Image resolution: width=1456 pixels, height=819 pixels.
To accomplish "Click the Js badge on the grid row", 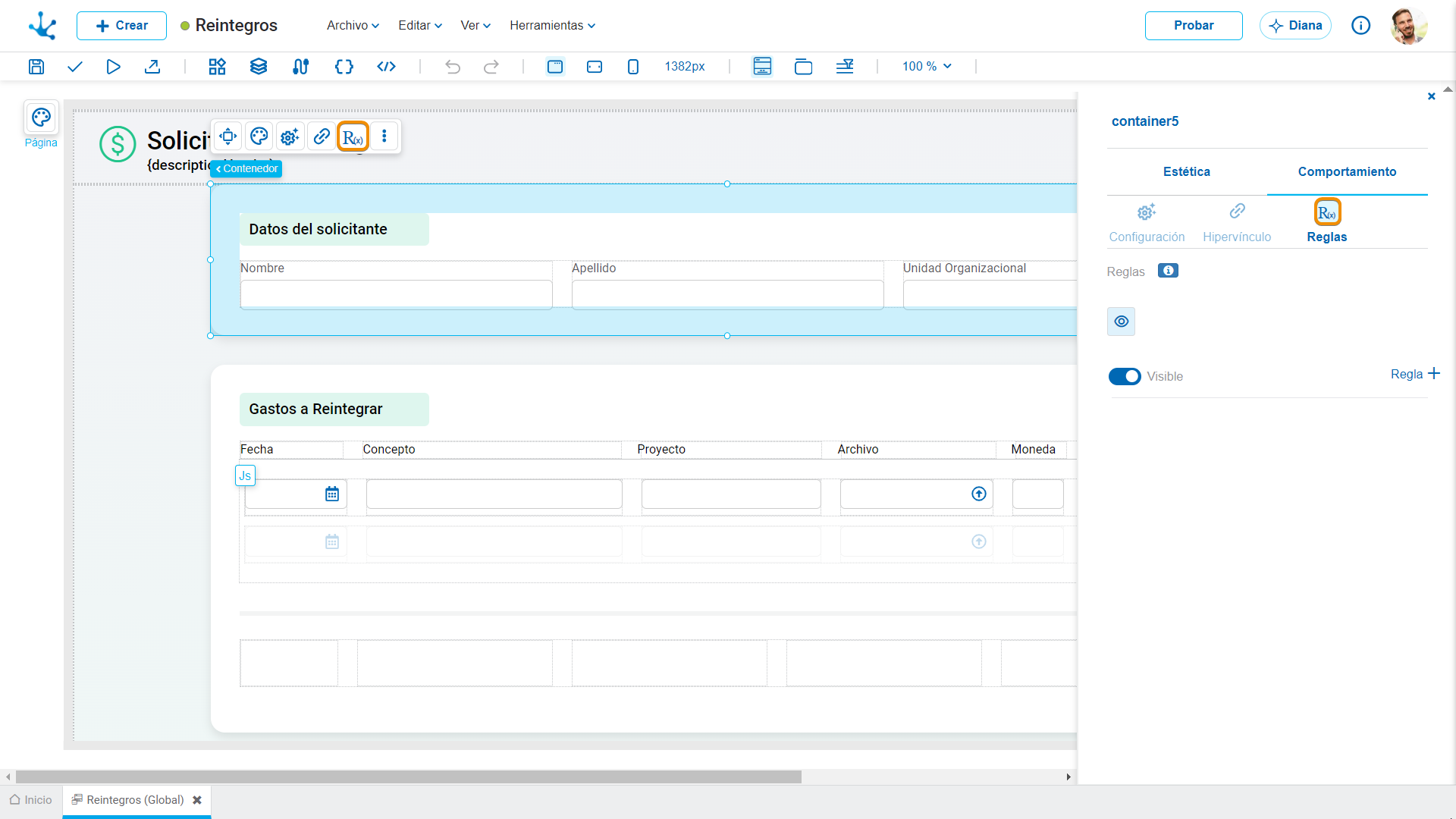I will [245, 475].
